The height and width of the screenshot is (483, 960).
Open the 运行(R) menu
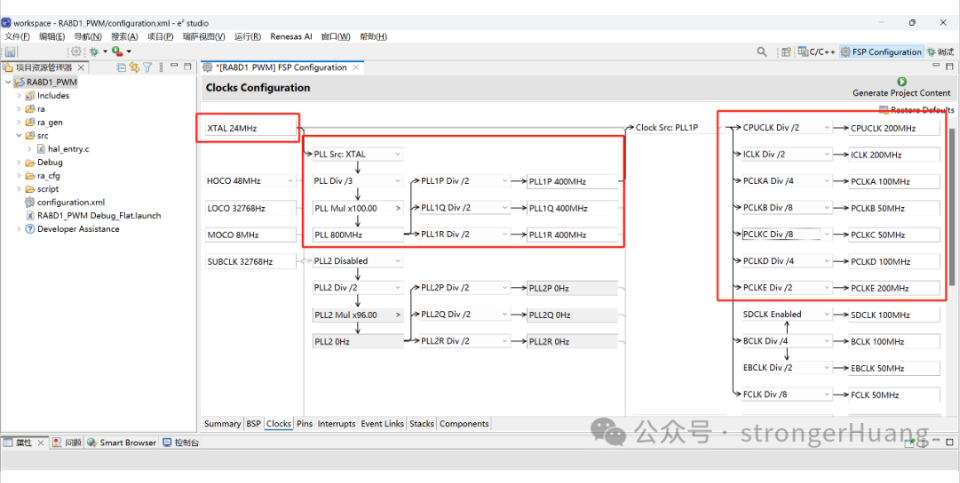click(247, 37)
